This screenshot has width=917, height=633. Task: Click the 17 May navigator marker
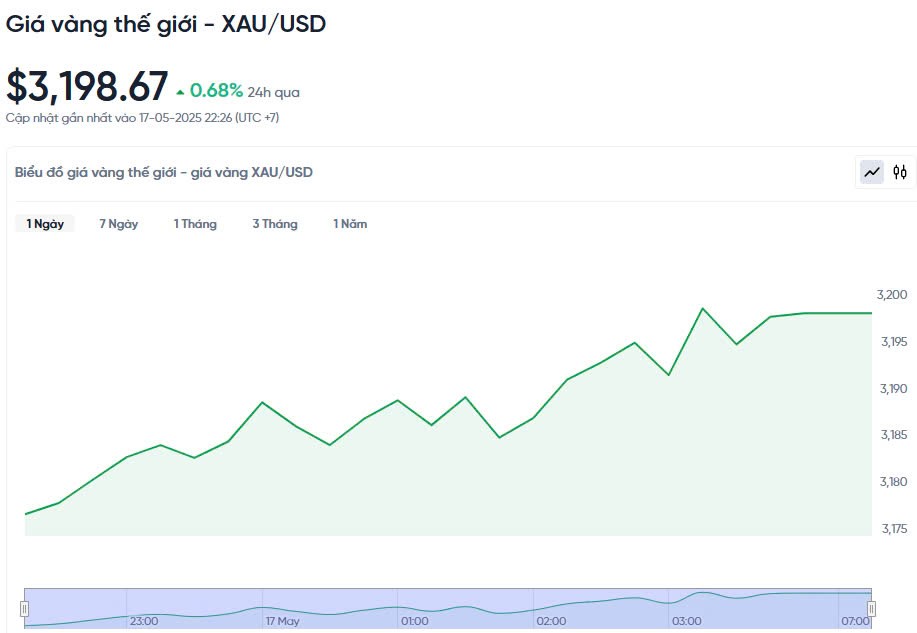(282, 621)
